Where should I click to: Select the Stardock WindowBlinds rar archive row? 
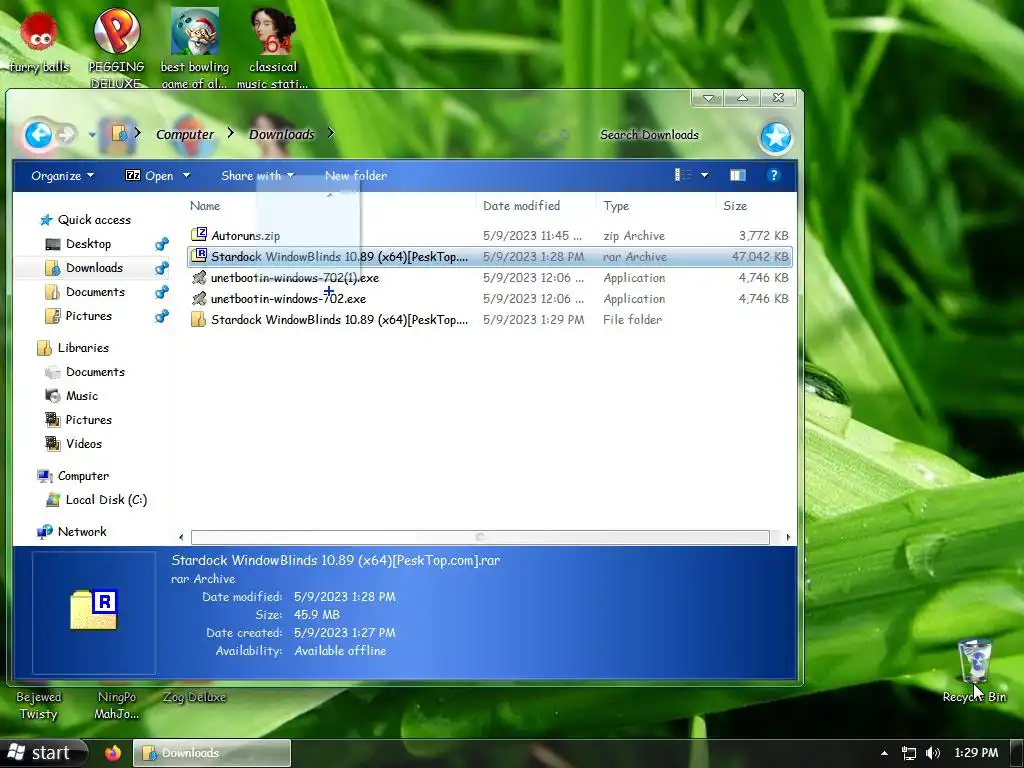point(490,257)
